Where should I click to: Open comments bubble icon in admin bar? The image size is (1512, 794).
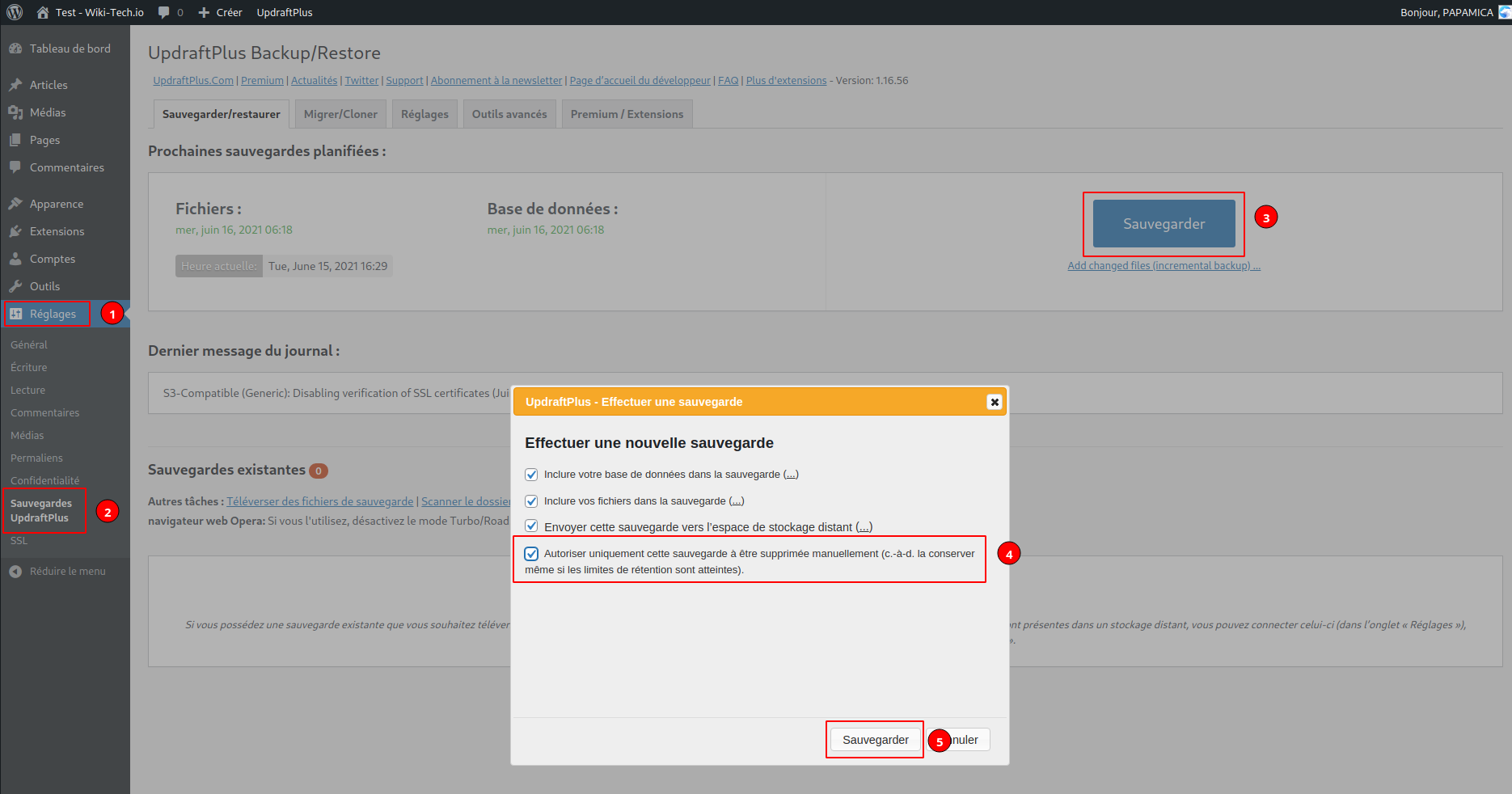tap(164, 12)
